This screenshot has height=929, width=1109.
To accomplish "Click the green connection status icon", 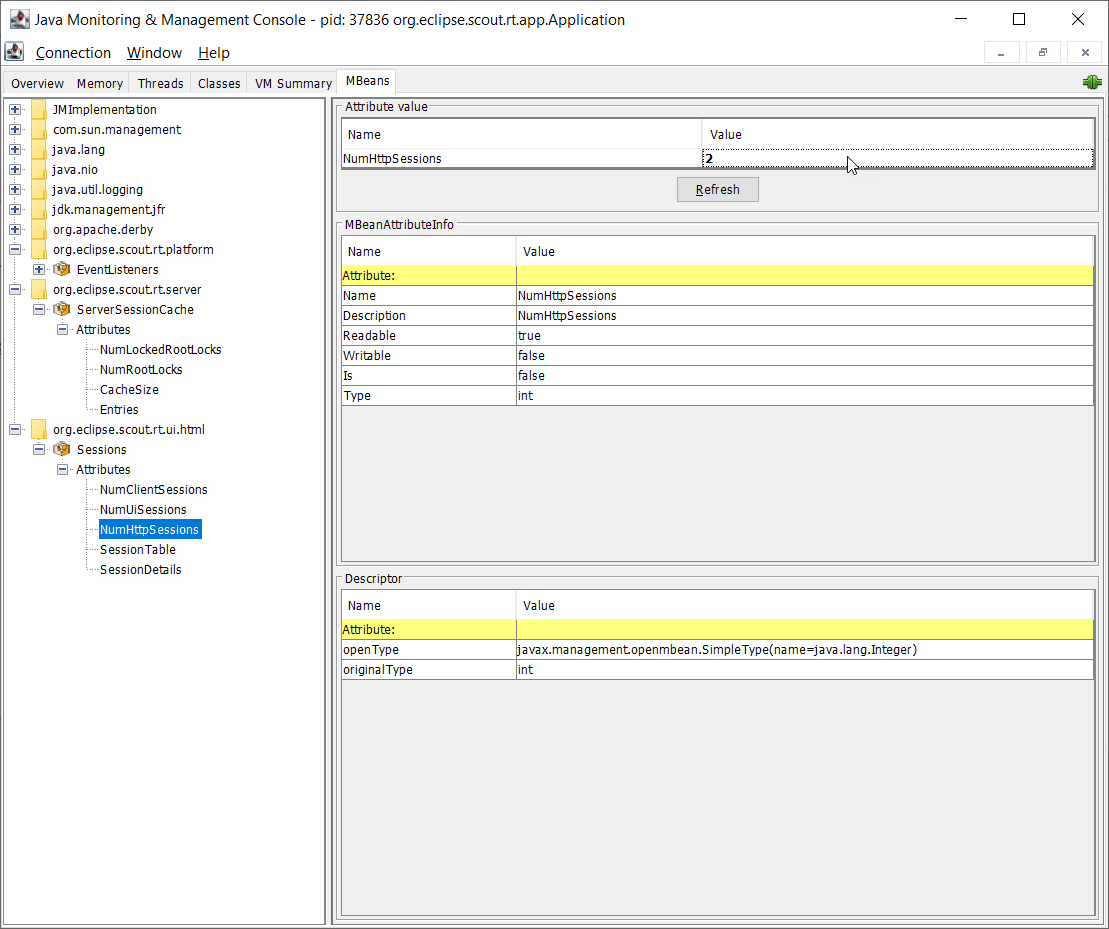I will click(x=1092, y=82).
